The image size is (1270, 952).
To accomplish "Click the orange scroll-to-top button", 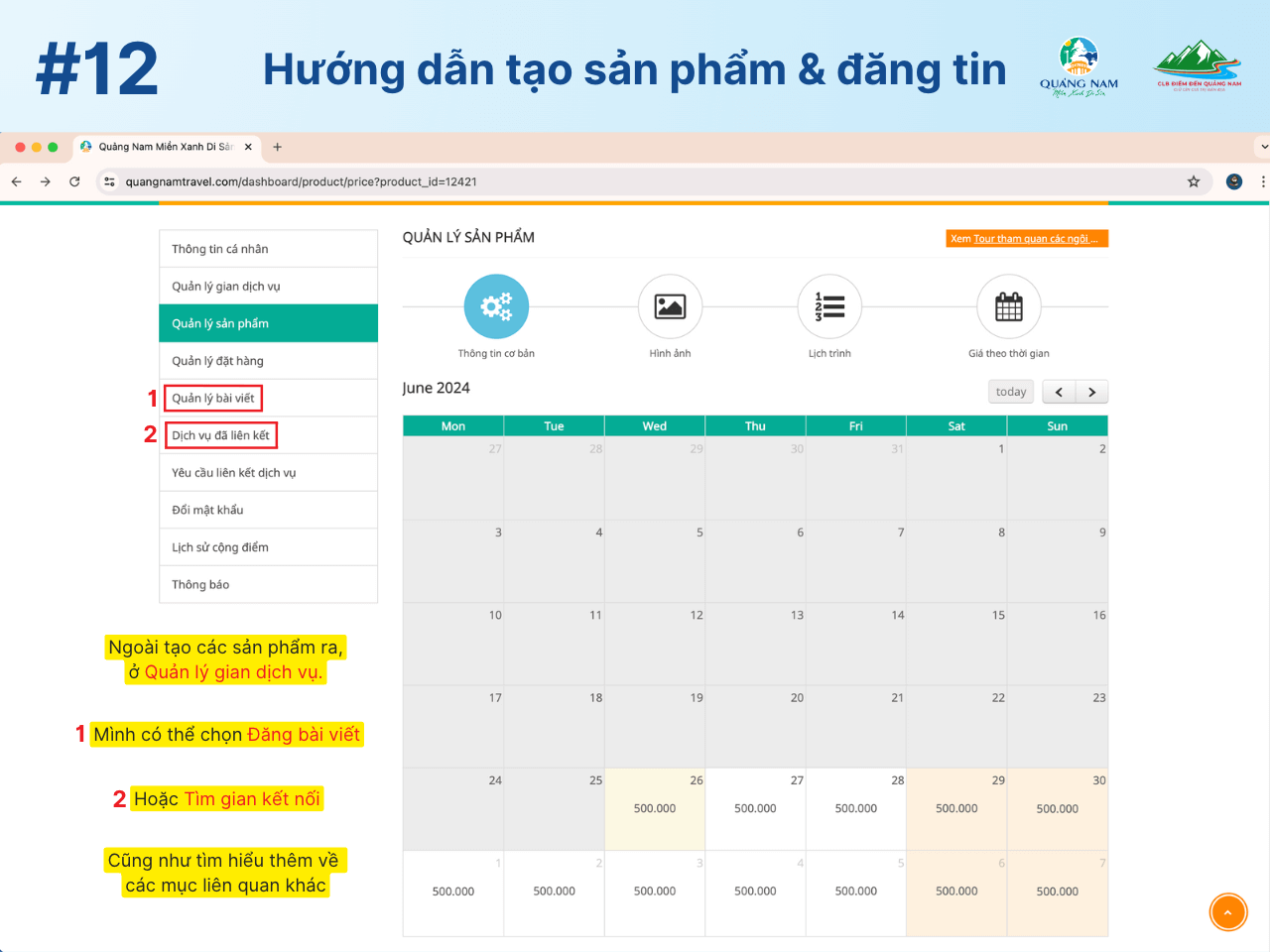I will 1227,912.
